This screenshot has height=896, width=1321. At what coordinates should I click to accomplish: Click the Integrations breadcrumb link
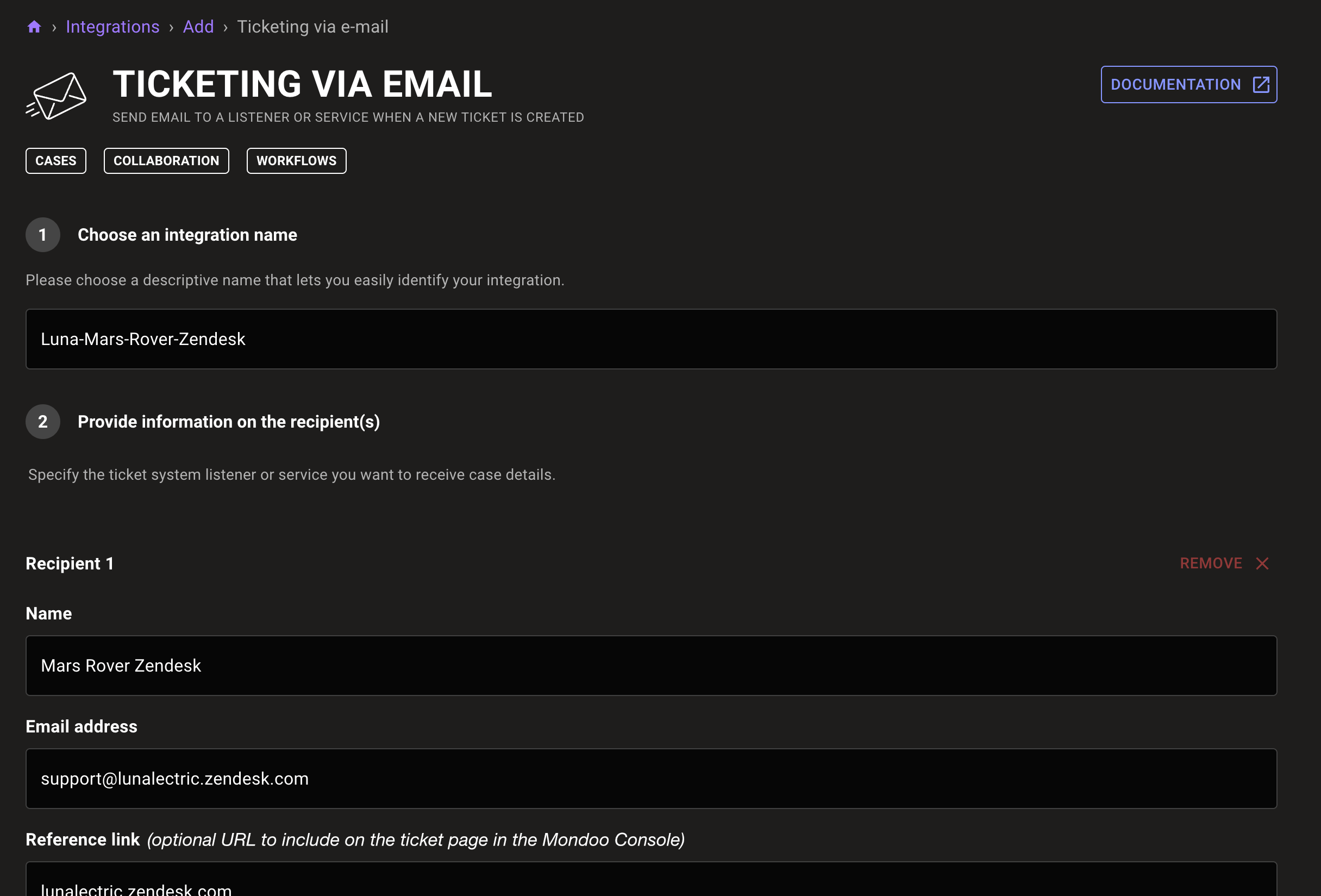pyautogui.click(x=113, y=26)
